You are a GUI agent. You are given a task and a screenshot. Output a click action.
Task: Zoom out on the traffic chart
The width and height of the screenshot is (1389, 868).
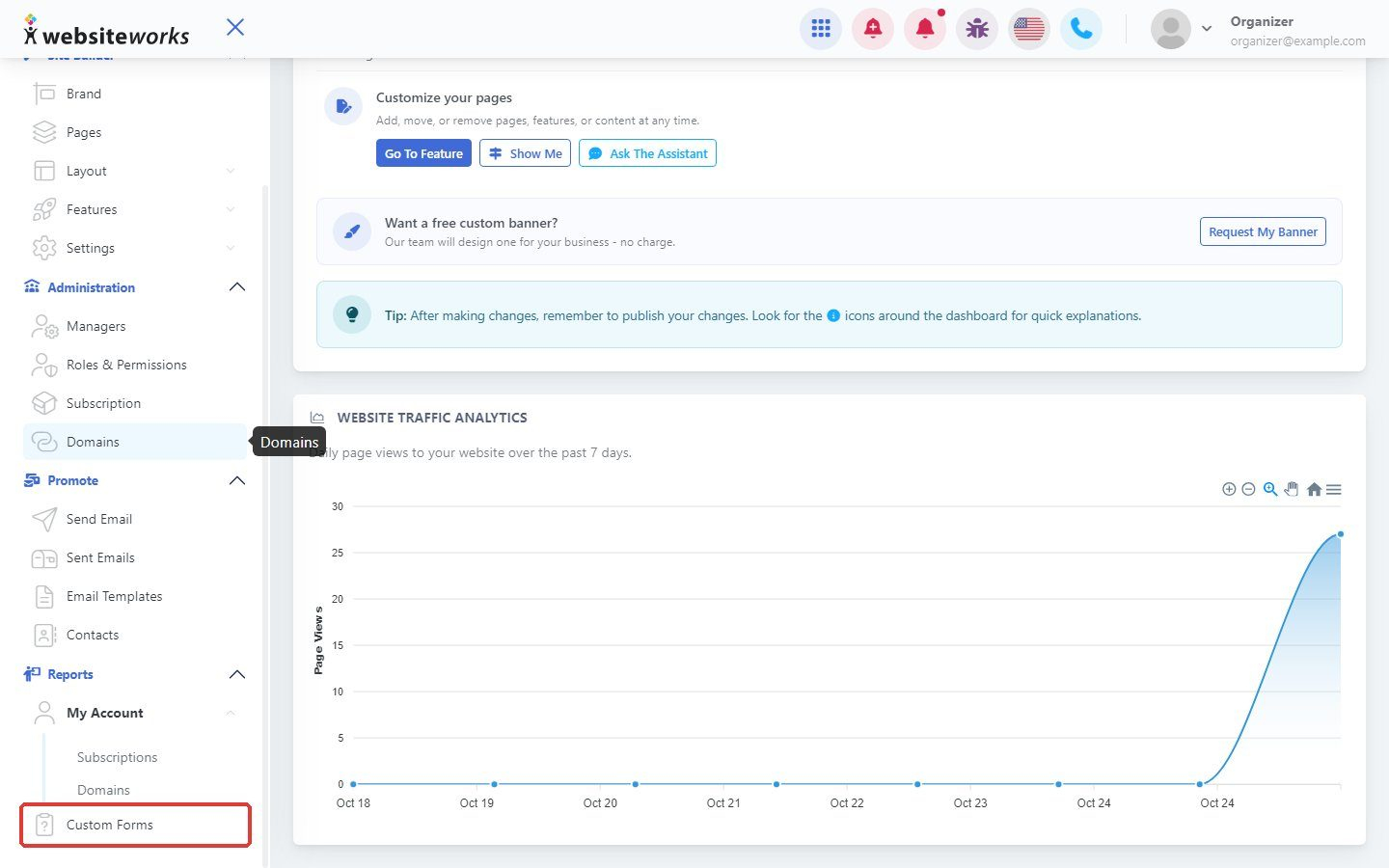1248,489
